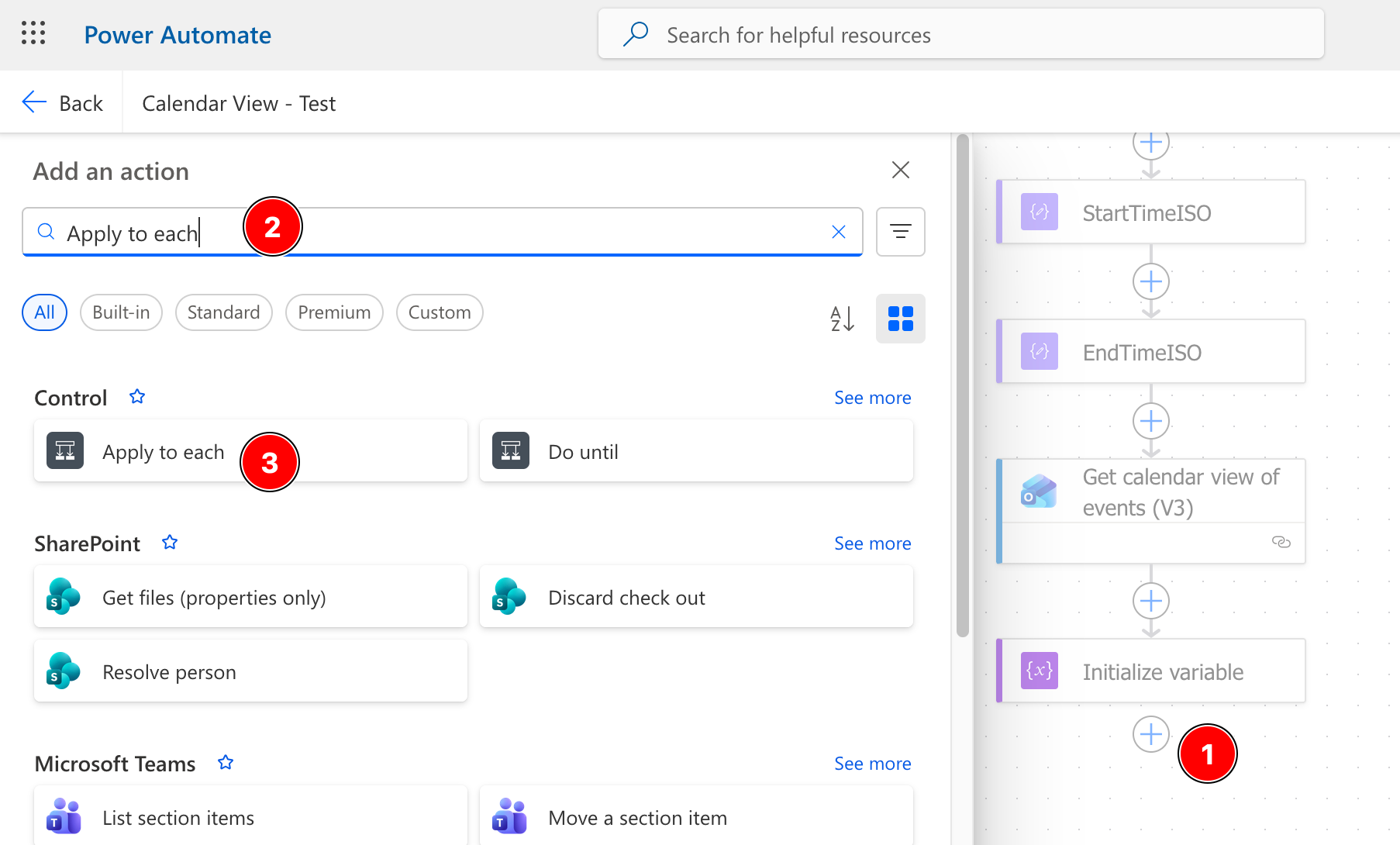Image resolution: width=1400 pixels, height=845 pixels.
Task: Go Back using the arrow button
Action: (x=62, y=103)
